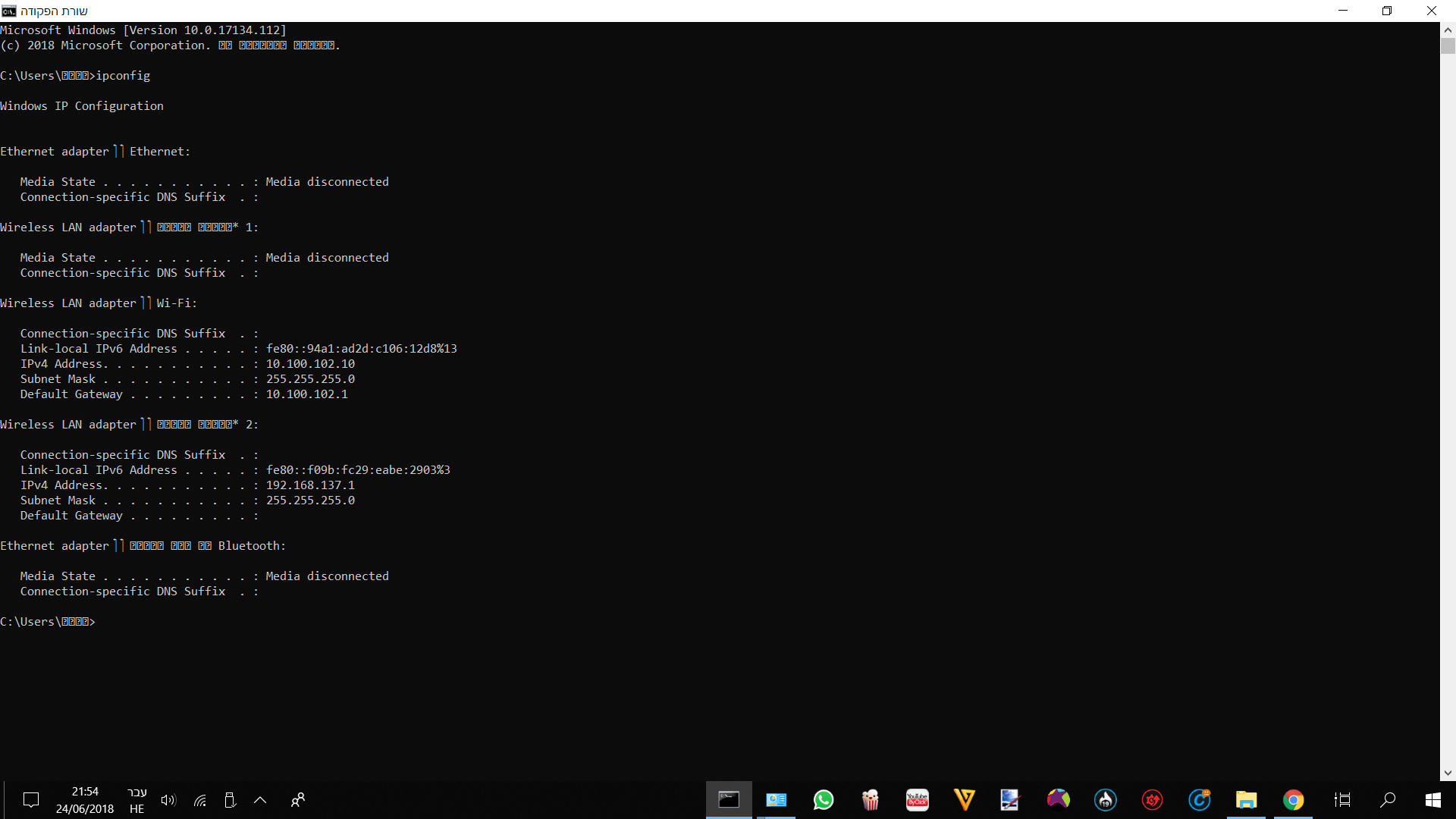
Task: Open the Control Panel taskbar icon
Action: tap(776, 800)
